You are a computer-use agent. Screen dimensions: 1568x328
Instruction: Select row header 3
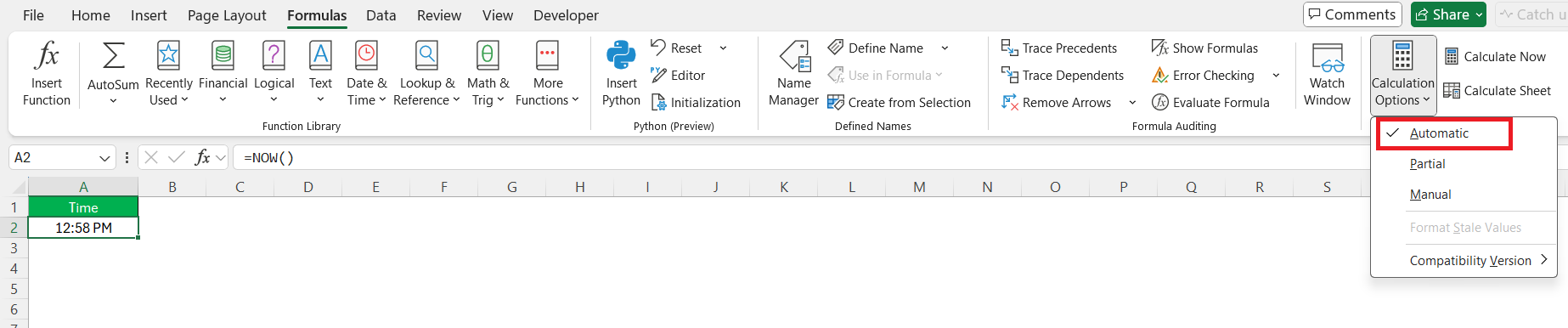[x=14, y=248]
